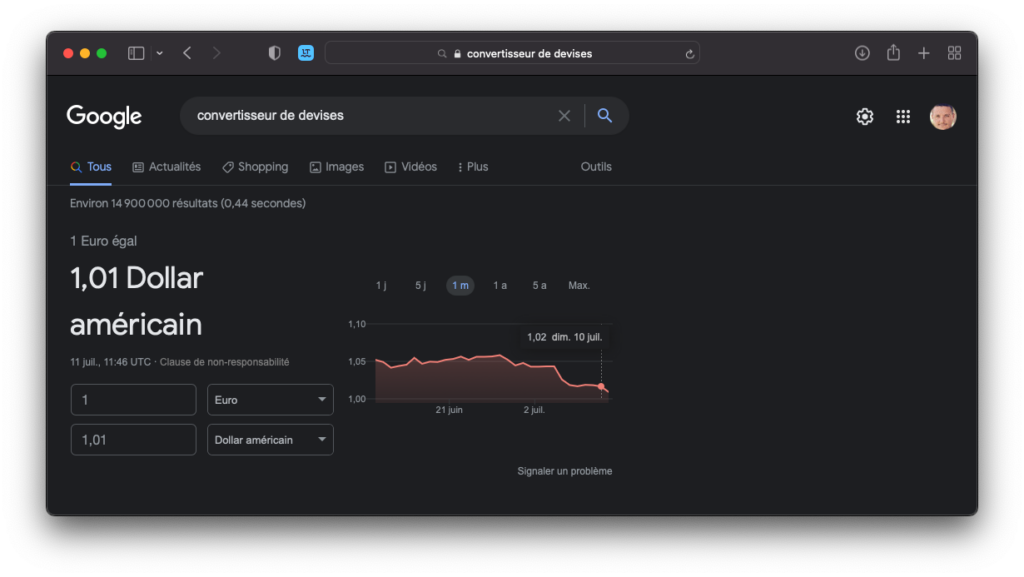Open the sidebar options chevron menu

pos(159,54)
